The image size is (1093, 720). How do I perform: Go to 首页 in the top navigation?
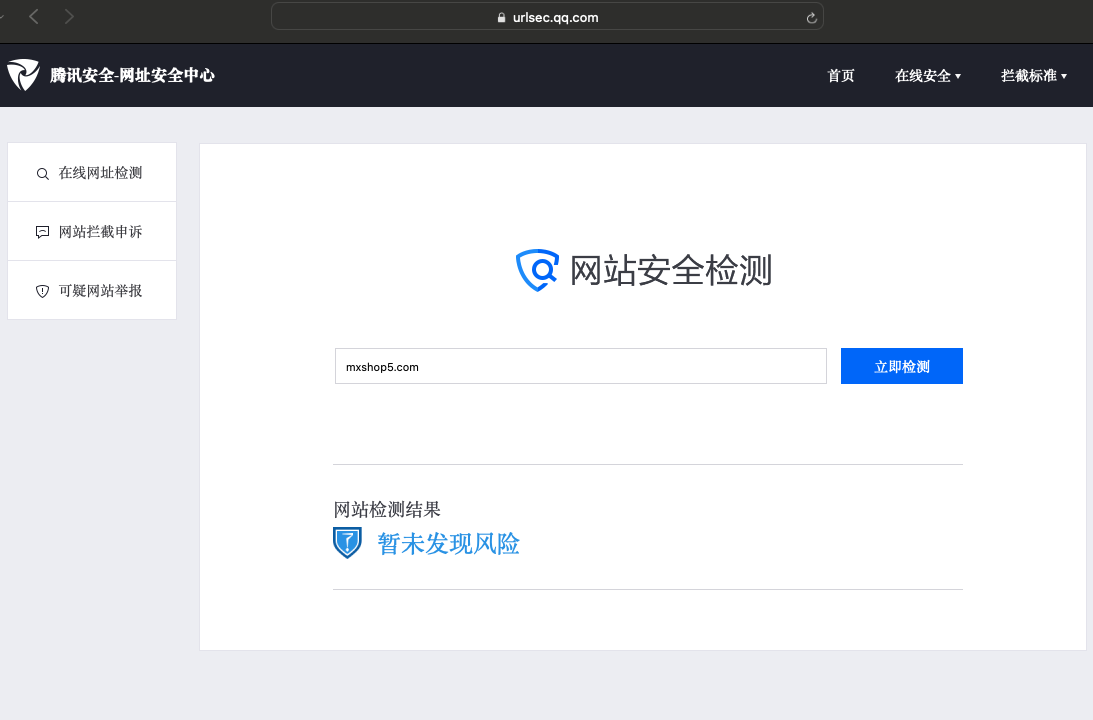tap(841, 75)
